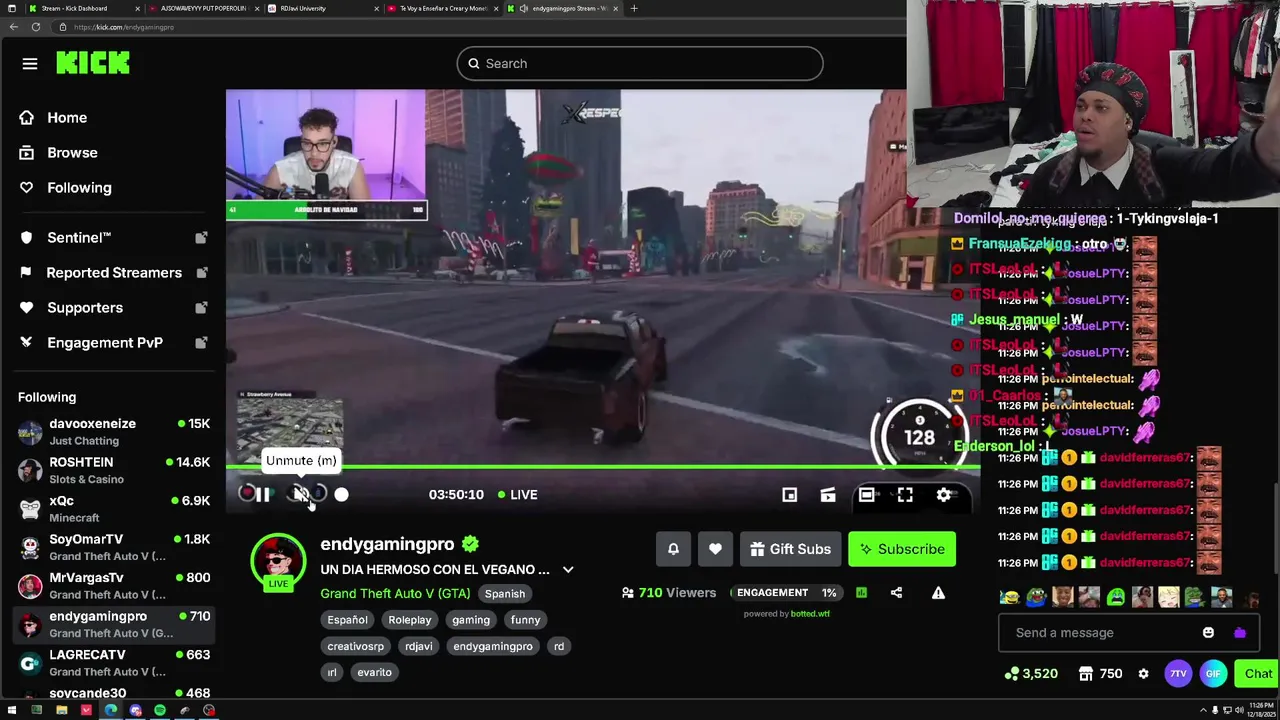
Task: Click external link icon beside Sentinel™
Action: pyautogui.click(x=201, y=238)
